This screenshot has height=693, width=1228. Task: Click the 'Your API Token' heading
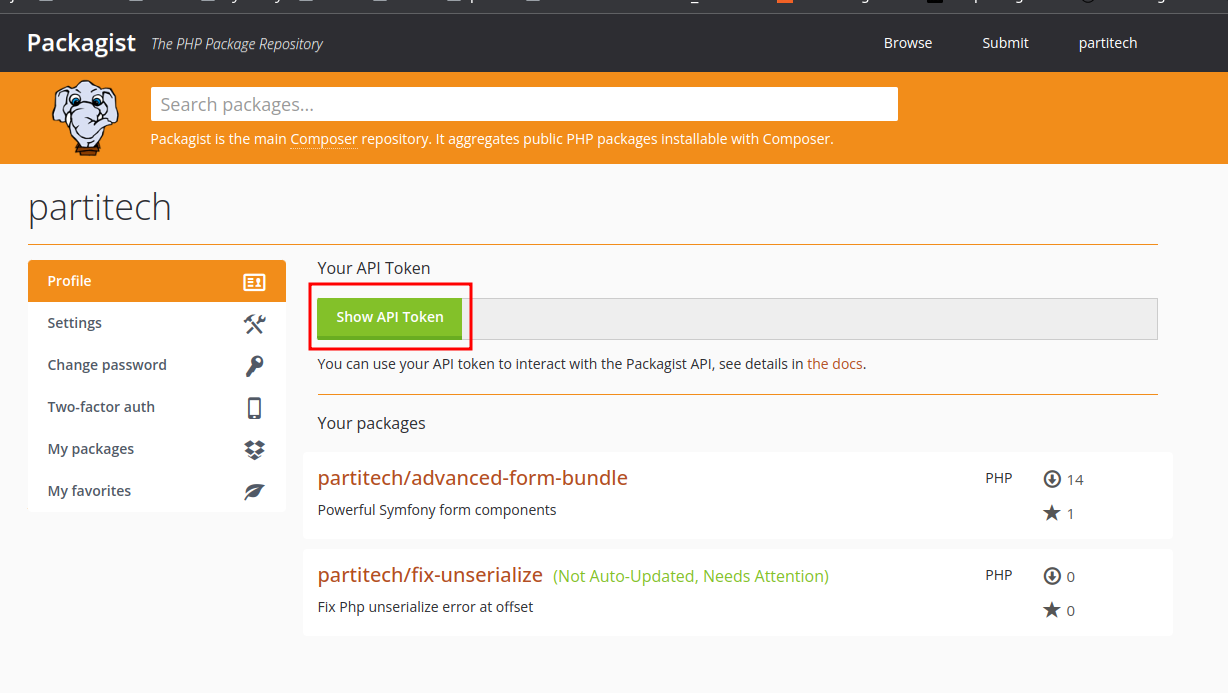click(x=374, y=268)
